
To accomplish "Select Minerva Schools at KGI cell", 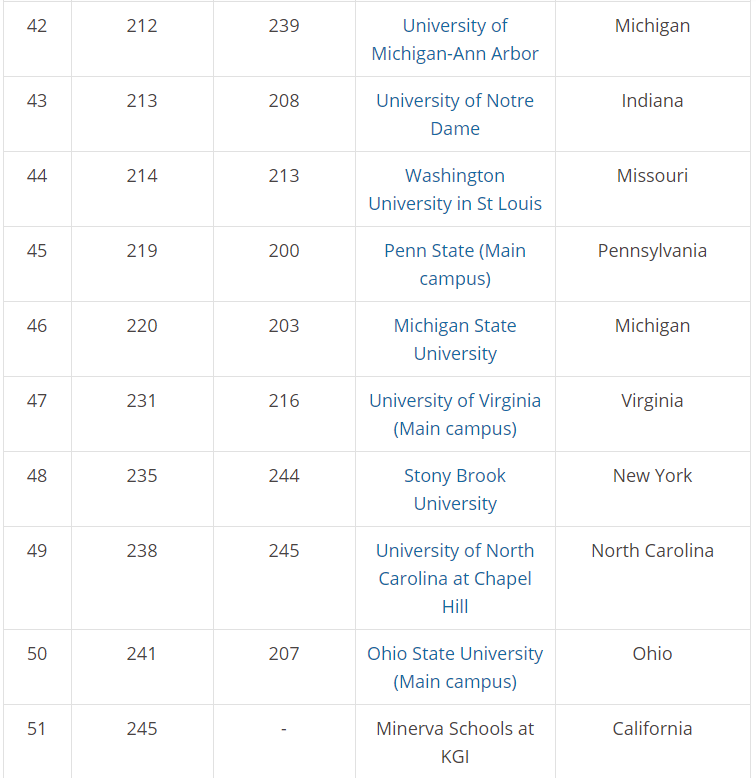I will (455, 742).
